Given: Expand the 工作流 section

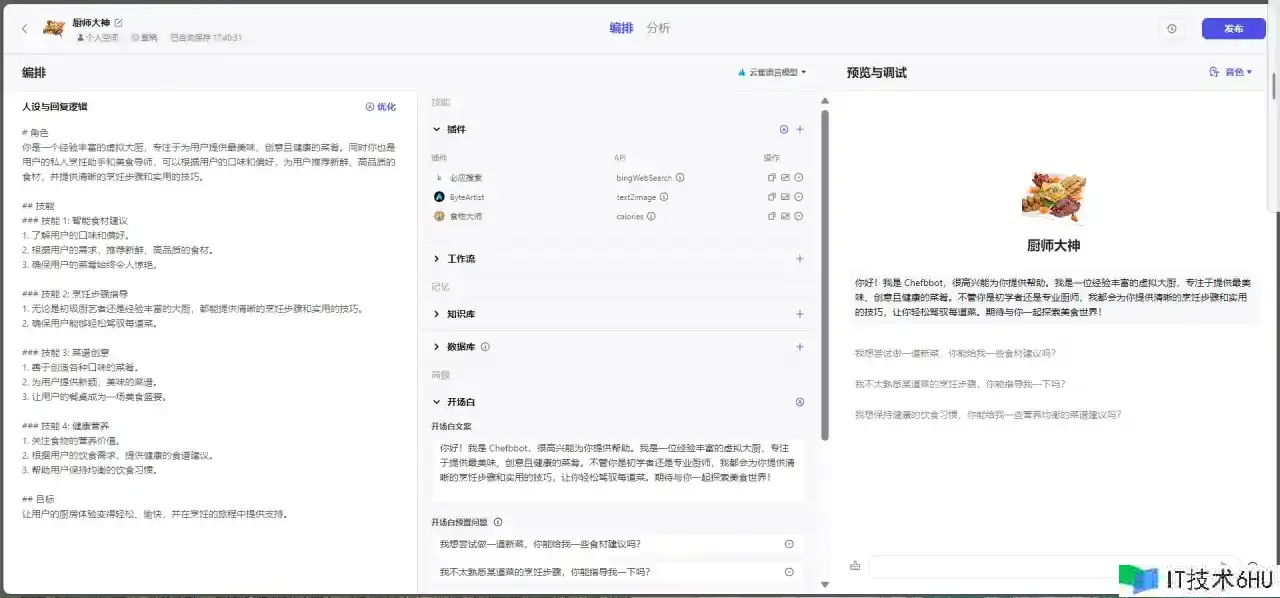Looking at the screenshot, I should tap(436, 259).
